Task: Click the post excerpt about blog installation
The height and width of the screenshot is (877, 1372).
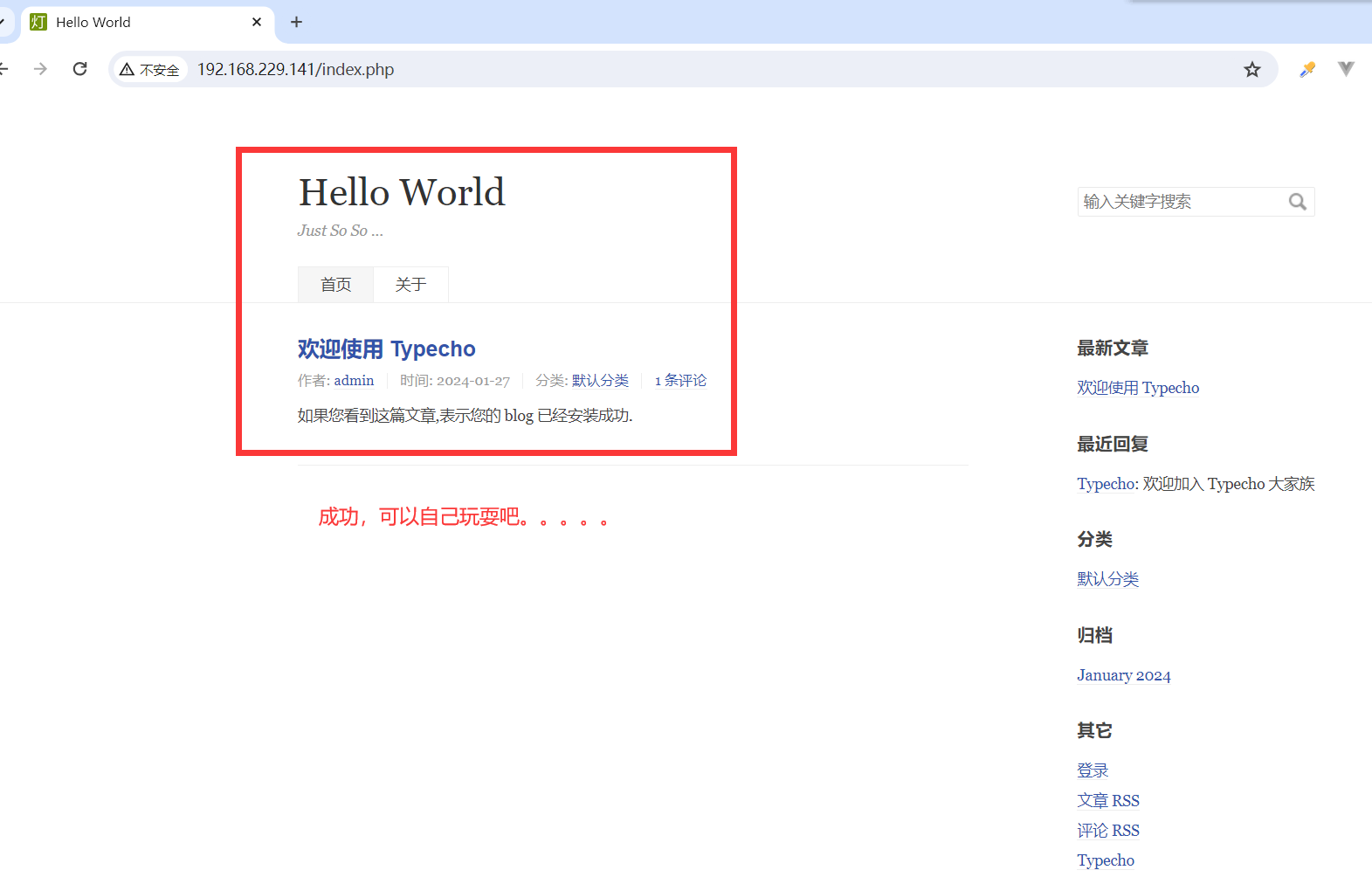Action: (x=465, y=416)
